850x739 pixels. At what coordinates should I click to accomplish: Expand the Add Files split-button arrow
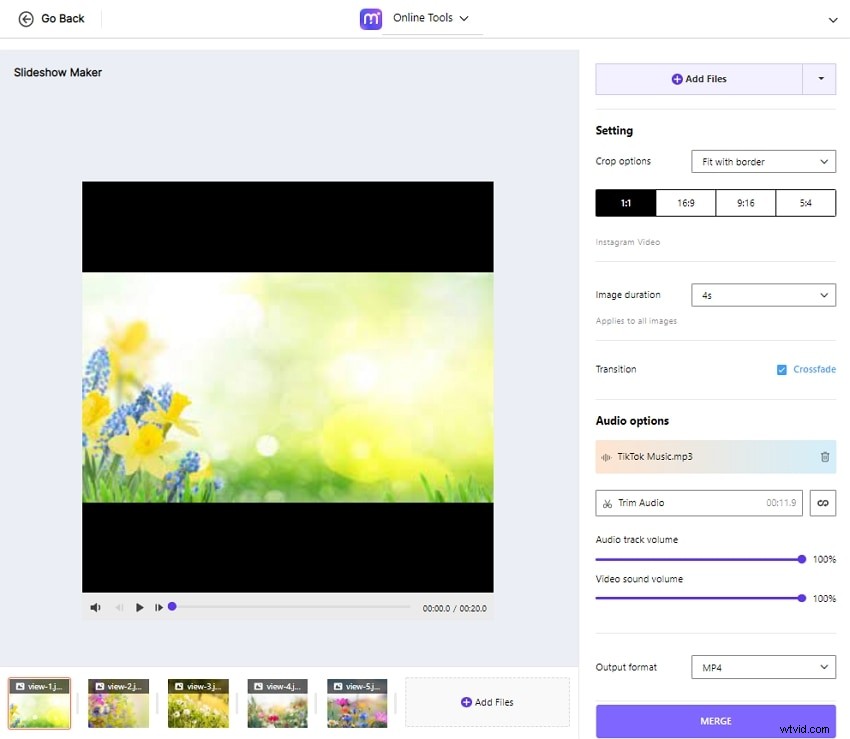coord(823,79)
